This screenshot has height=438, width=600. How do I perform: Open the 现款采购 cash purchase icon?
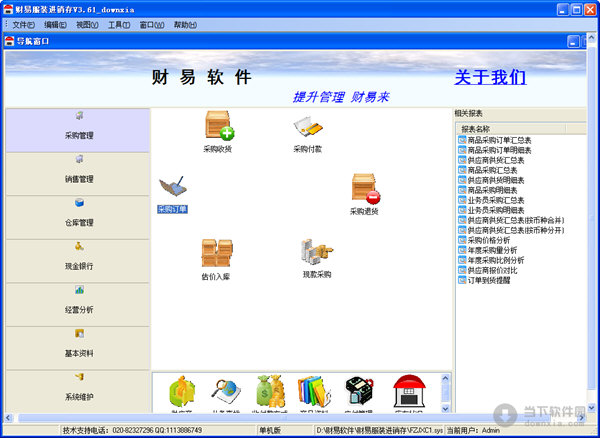pyautogui.click(x=316, y=253)
